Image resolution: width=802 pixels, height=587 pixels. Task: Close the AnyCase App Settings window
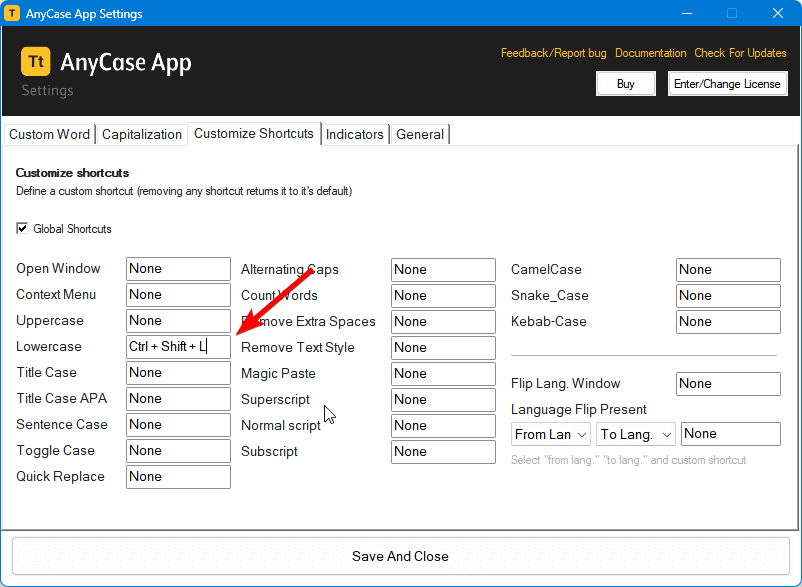(x=778, y=13)
